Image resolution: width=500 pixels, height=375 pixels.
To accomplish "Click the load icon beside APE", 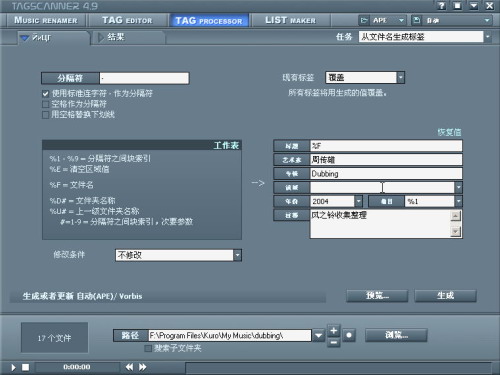I will click(364, 20).
